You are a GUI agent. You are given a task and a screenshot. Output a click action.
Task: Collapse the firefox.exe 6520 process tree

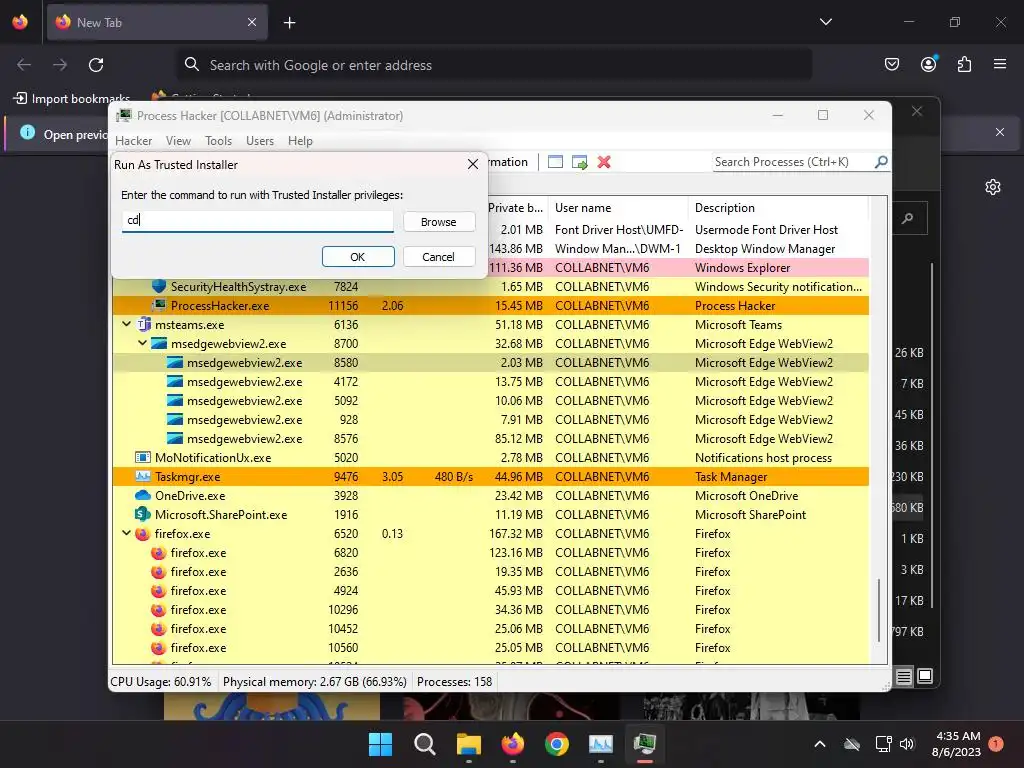pyautogui.click(x=127, y=533)
